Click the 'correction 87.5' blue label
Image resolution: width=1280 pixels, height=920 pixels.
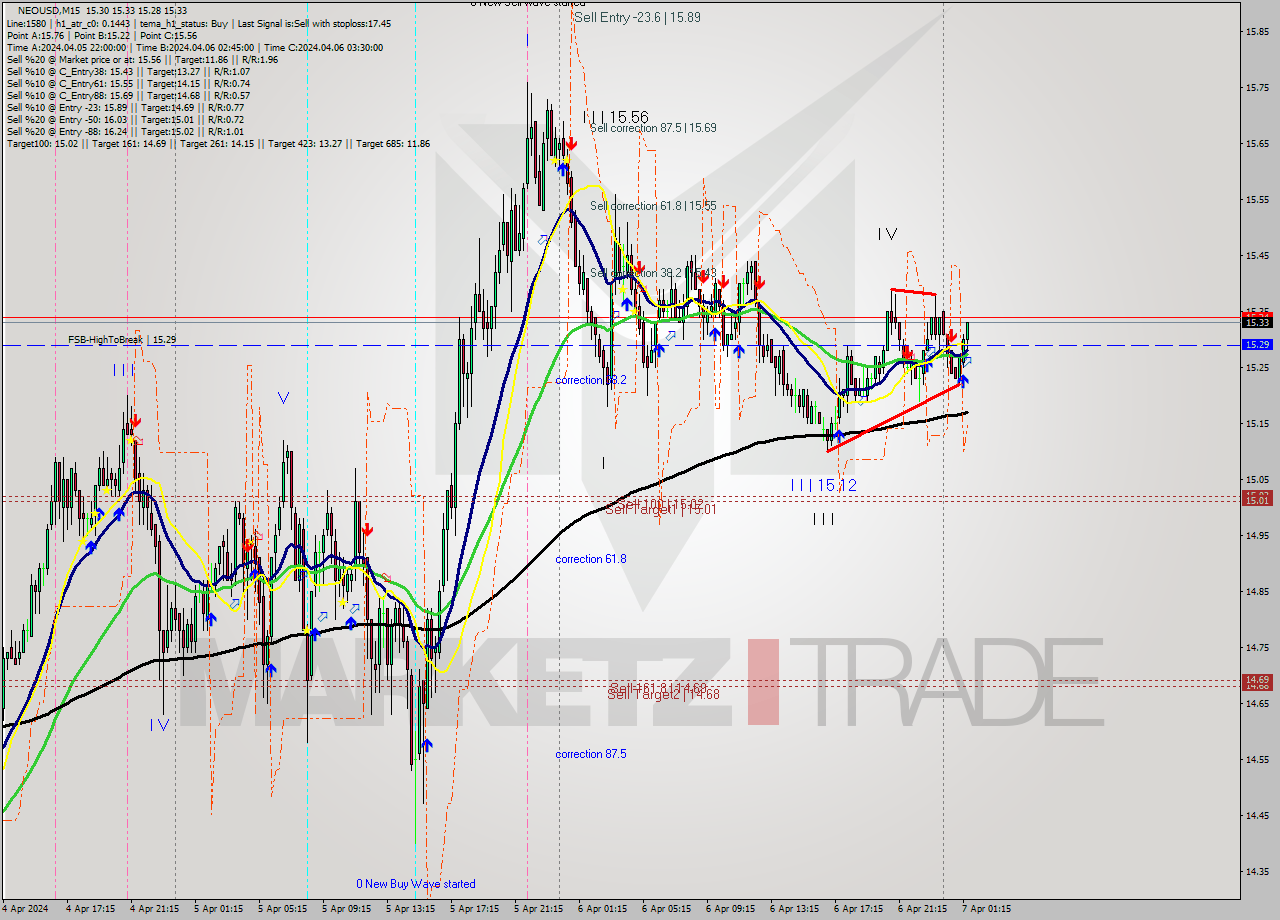591,754
